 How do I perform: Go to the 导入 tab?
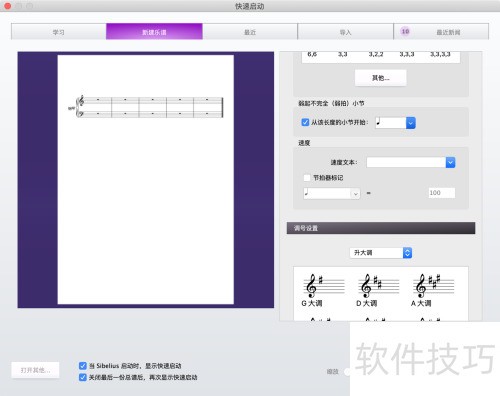pyautogui.click(x=345, y=32)
